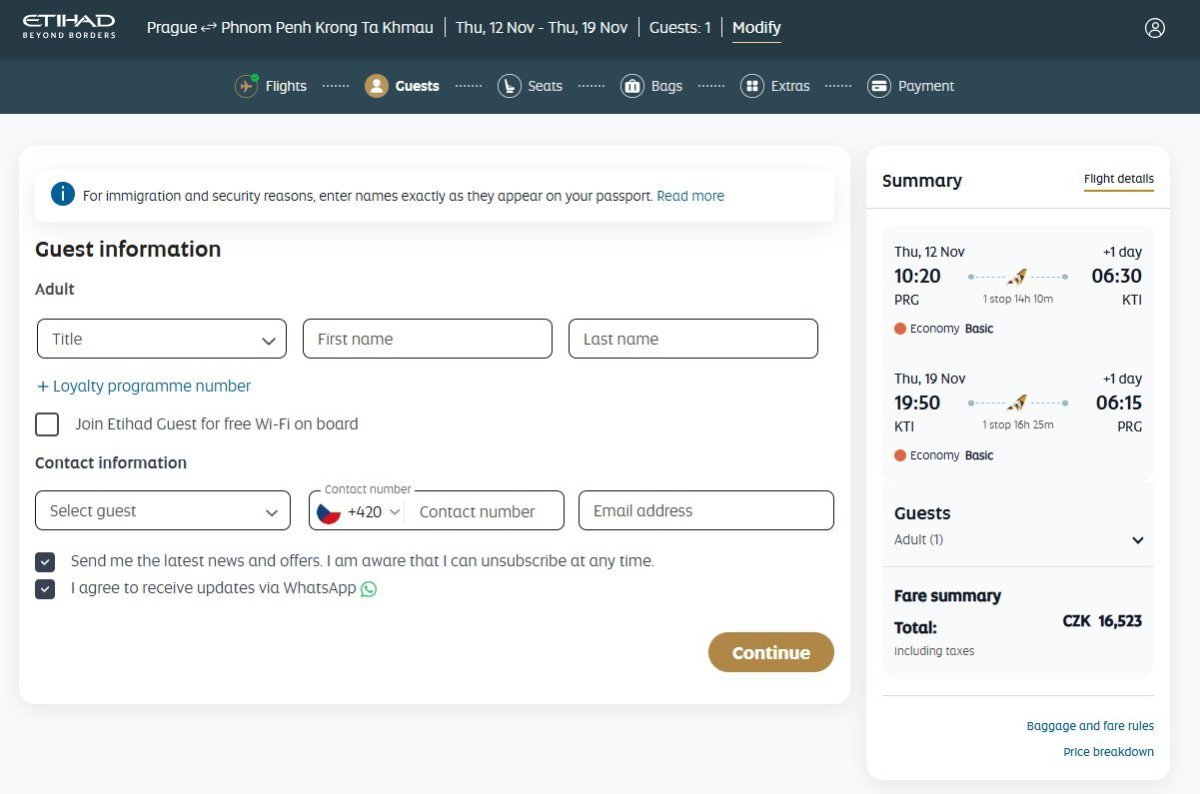The width and height of the screenshot is (1200, 794).
Task: Click the Guest information heading
Action: [128, 249]
